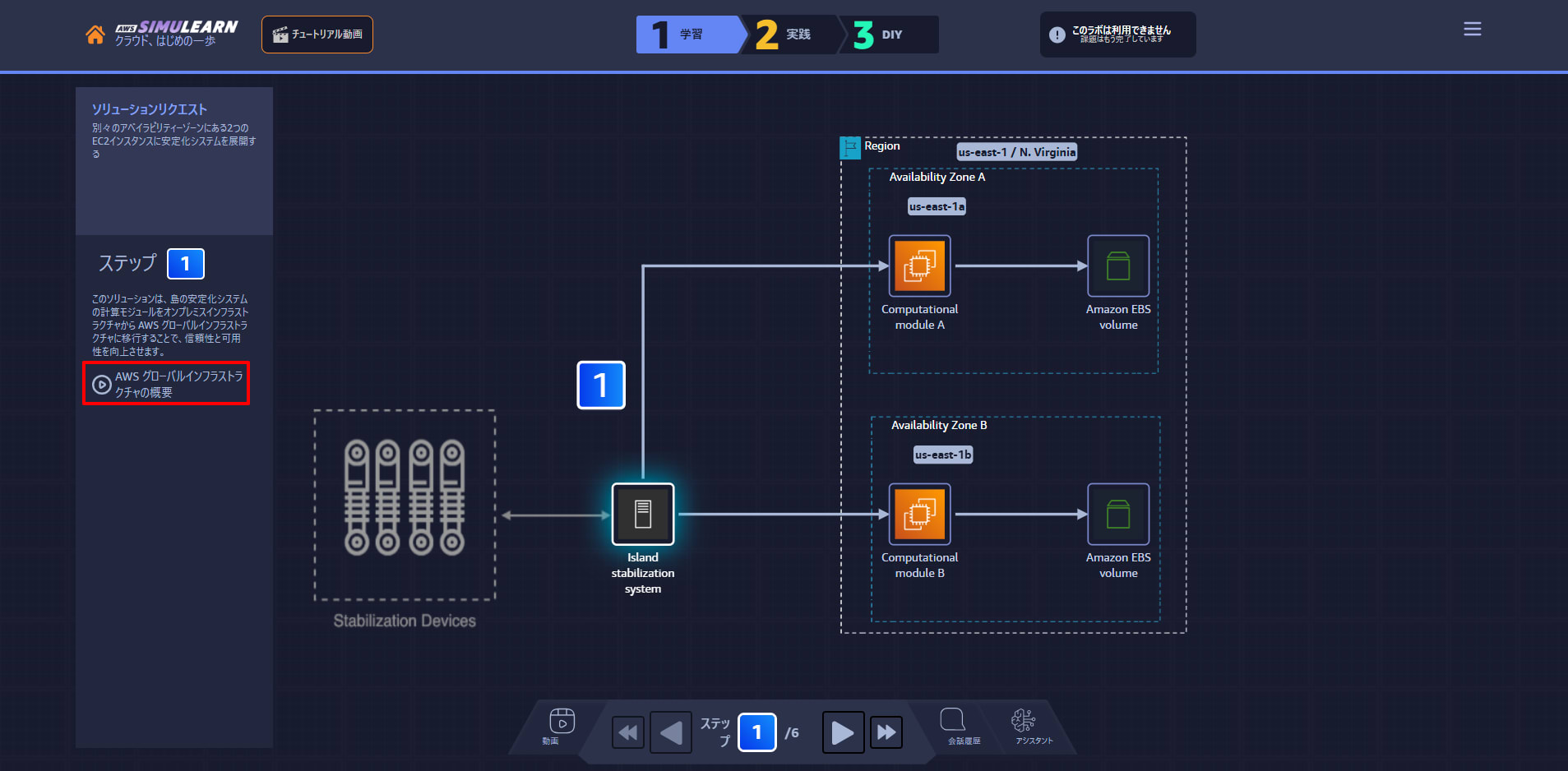Viewport: 1568px width, 771px height.
Task: Play AWS グローバルインフラストラクチャの概要 video link
Action: click(x=166, y=384)
